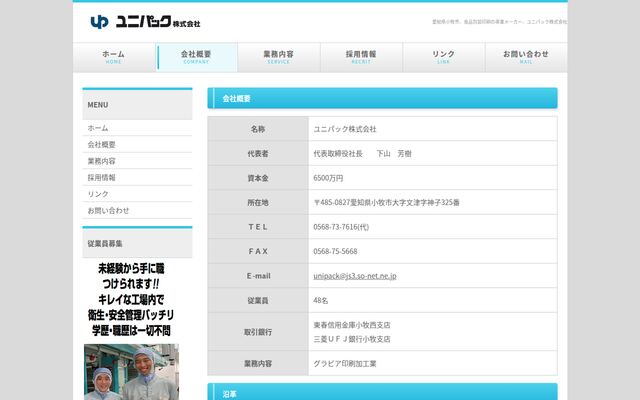The image size is (640, 400).
Task: Click the capital value 6500万円
Action: pos(328,178)
